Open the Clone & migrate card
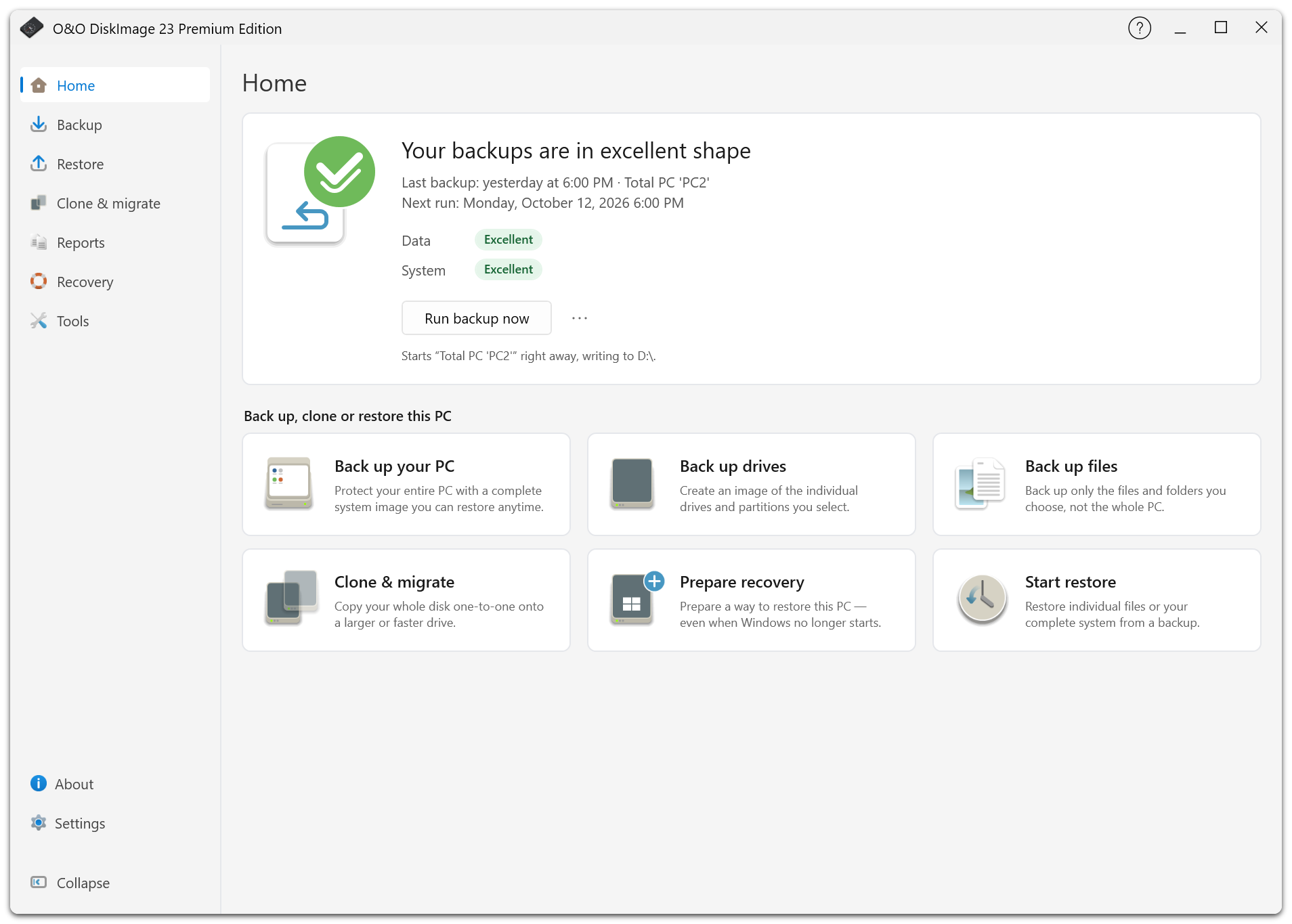1292x924 pixels. click(x=406, y=600)
